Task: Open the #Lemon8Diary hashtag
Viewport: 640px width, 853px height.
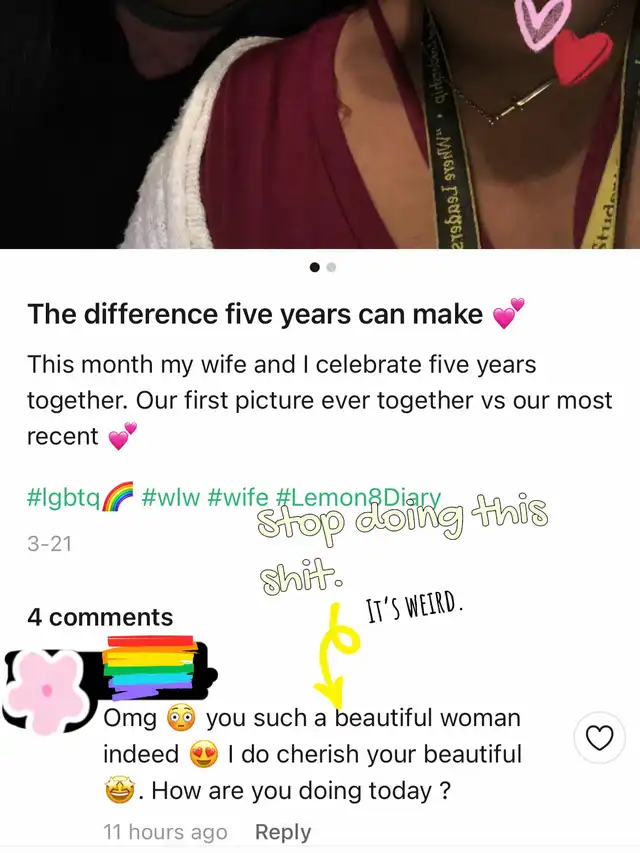Action: 358,497
